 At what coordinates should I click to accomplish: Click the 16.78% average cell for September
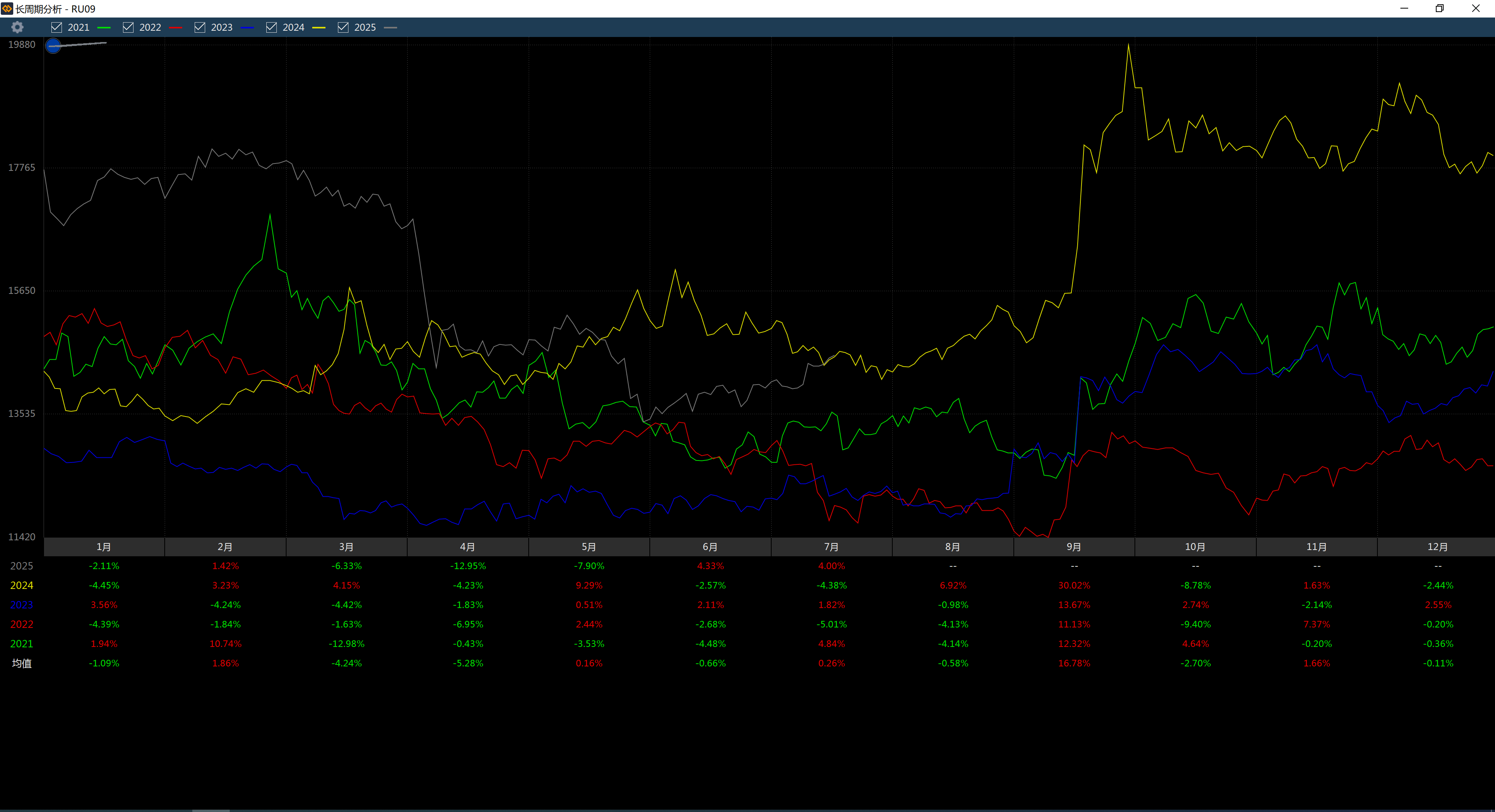tap(1074, 663)
